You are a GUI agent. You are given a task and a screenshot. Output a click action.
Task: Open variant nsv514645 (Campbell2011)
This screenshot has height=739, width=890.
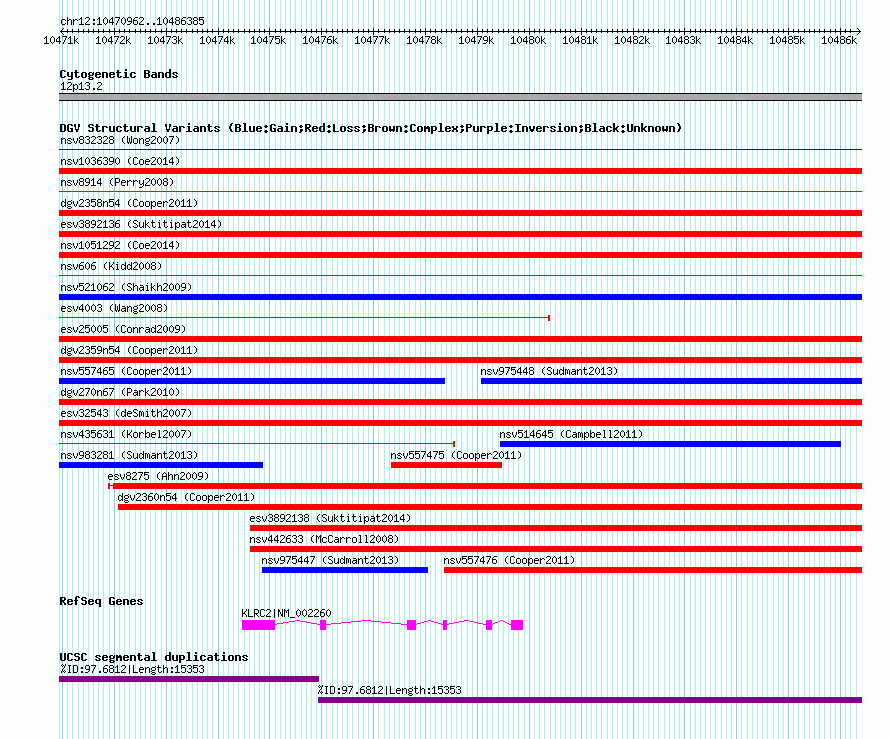[572, 434]
